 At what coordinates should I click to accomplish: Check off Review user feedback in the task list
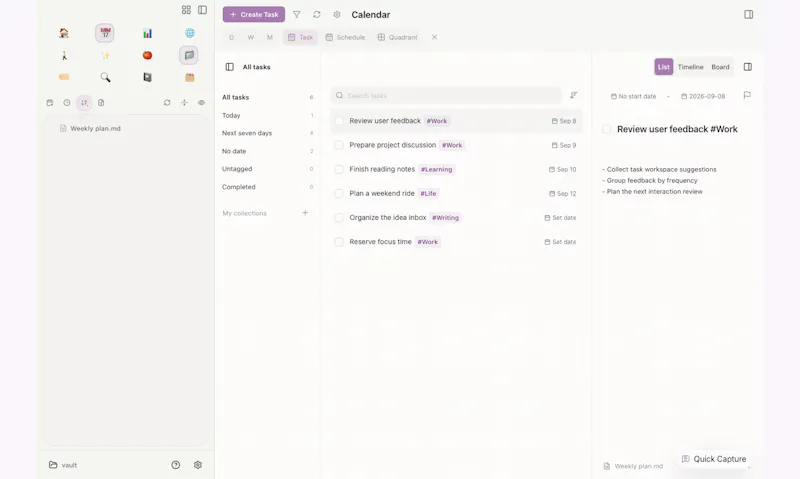pos(339,121)
